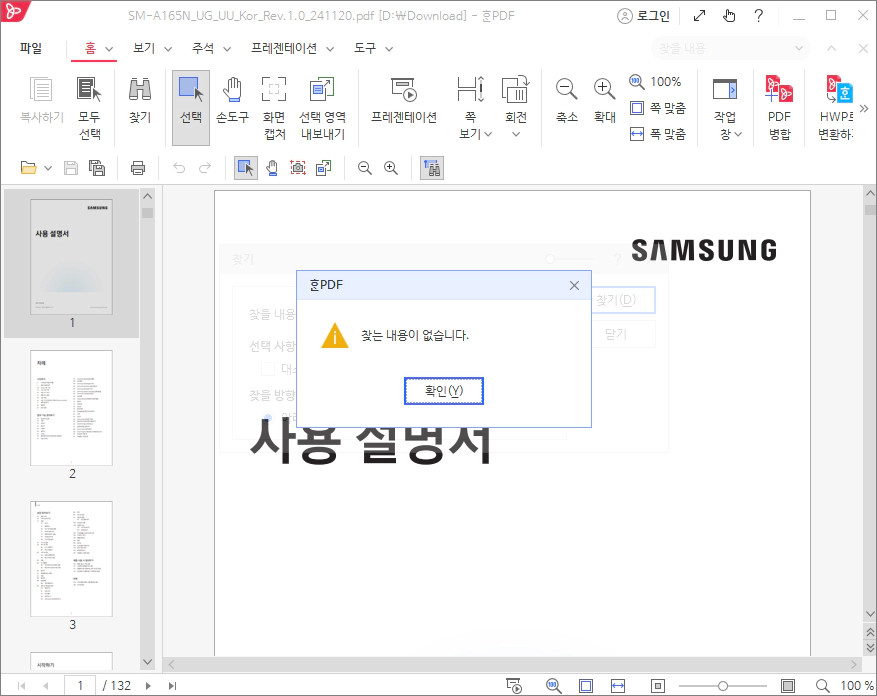
Task: Click 선택 영역 내보내기 in the ribbon
Action: pyautogui.click(x=322, y=108)
